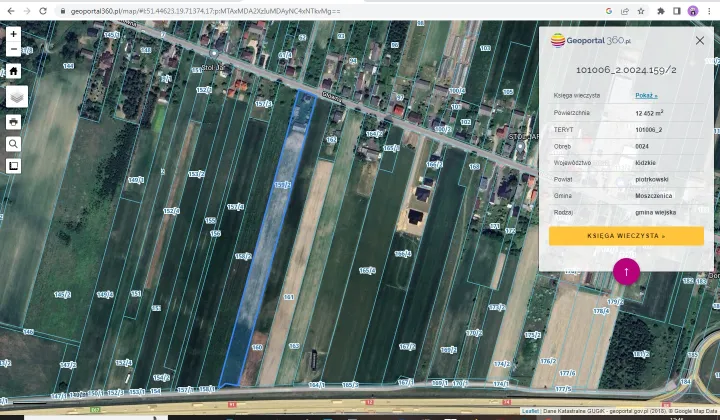Click the 'Pokaż »' land register link
Image resolution: width=720 pixels, height=420 pixels.
point(646,95)
